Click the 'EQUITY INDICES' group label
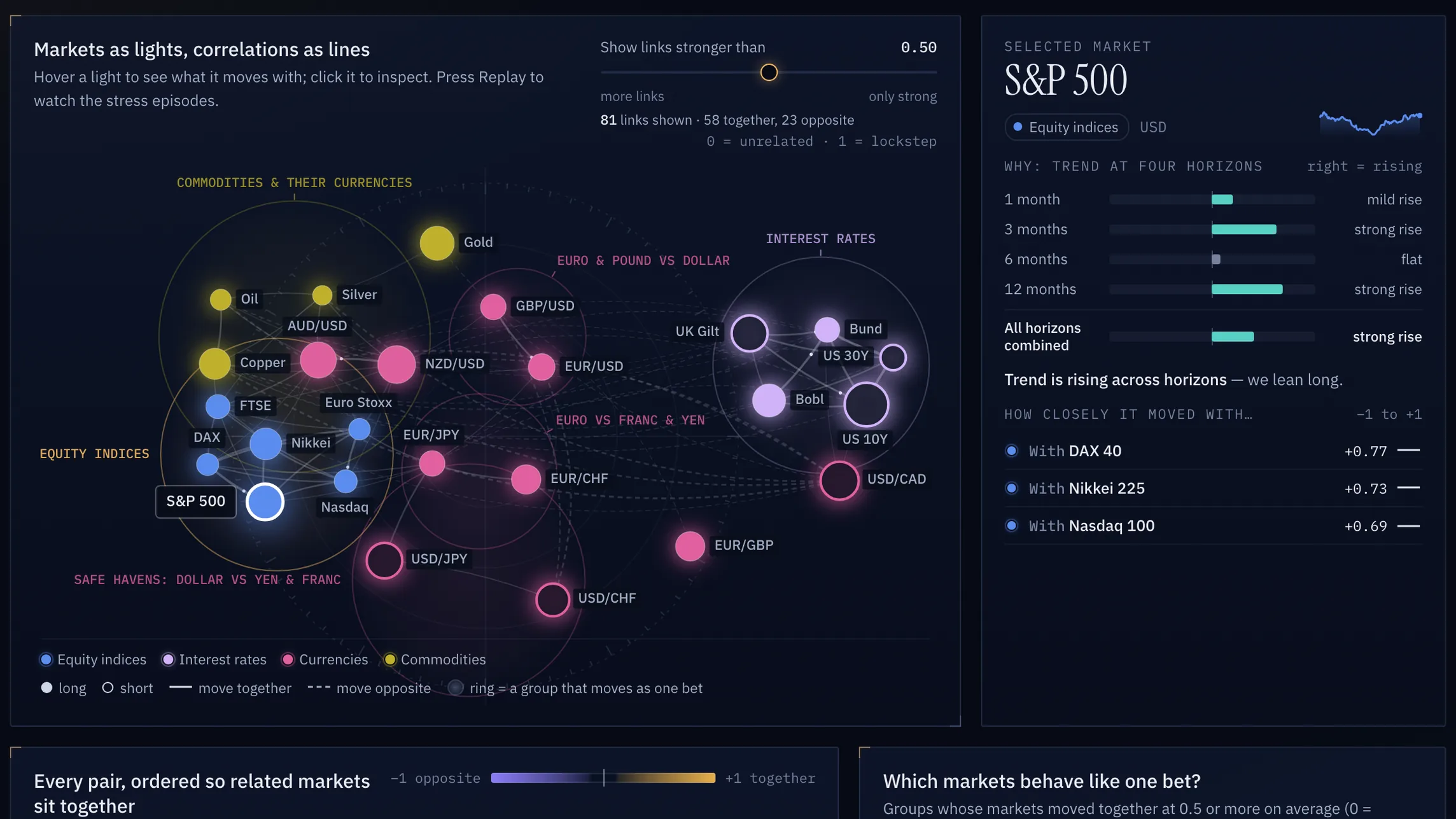This screenshot has width=1456, height=819. point(94,454)
